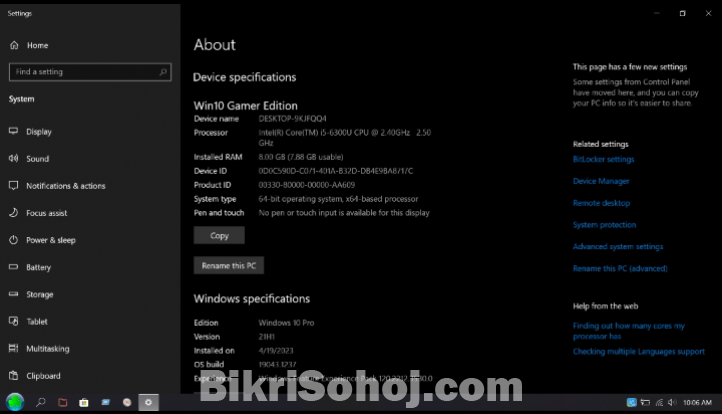Click the Settings gear icon in the taskbar
This screenshot has width=722, height=414.
coord(148,402)
